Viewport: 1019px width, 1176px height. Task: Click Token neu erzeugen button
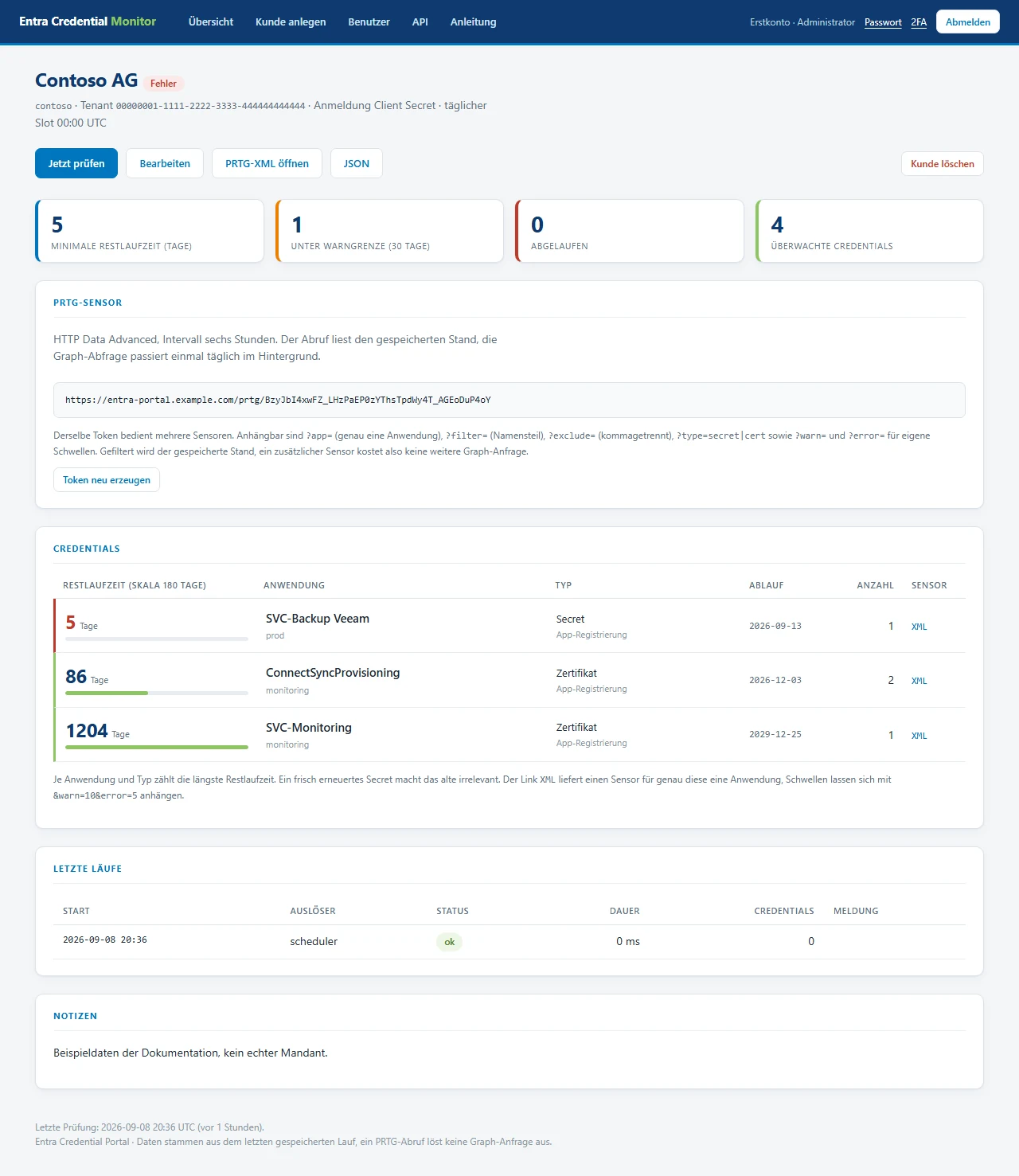(x=107, y=480)
